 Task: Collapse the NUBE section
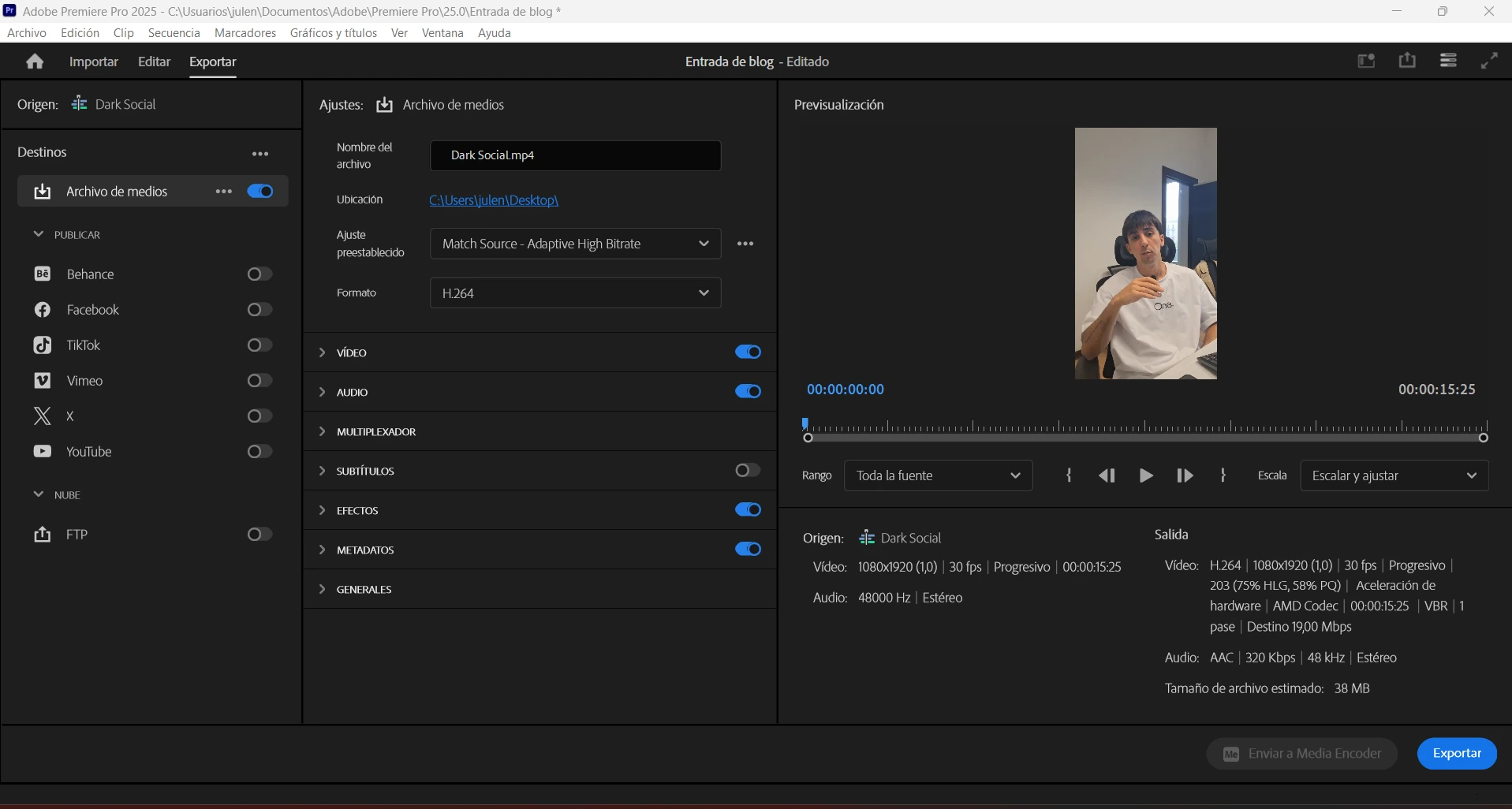[x=38, y=494]
